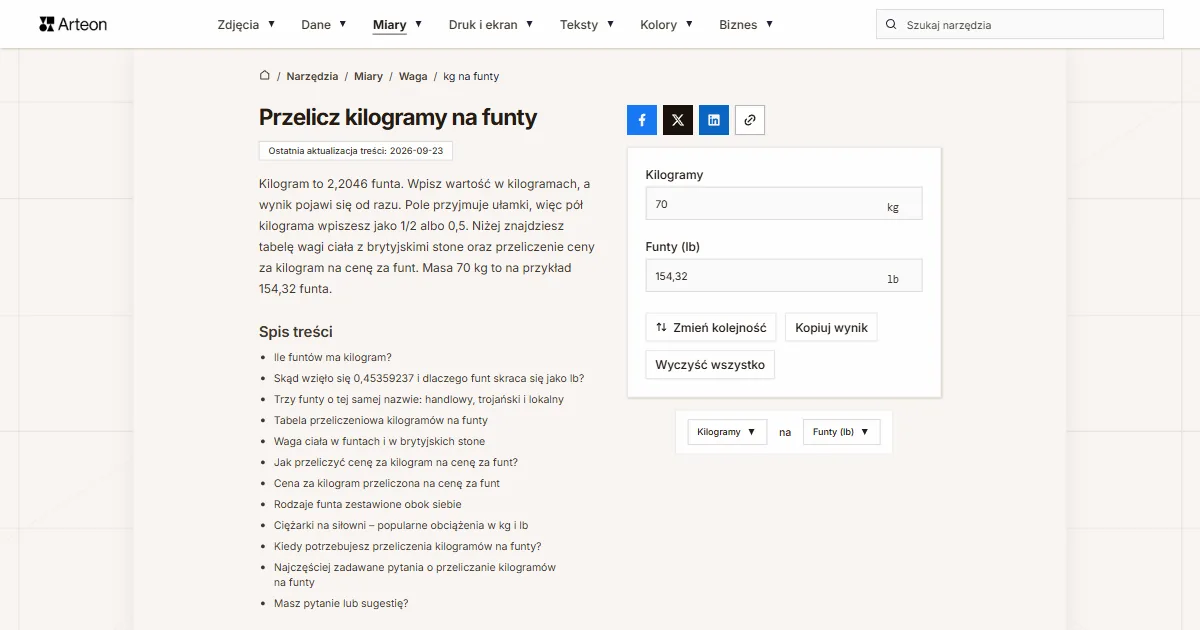Go to home breadcrumb icon
This screenshot has height=630, width=1200.
tap(265, 75)
